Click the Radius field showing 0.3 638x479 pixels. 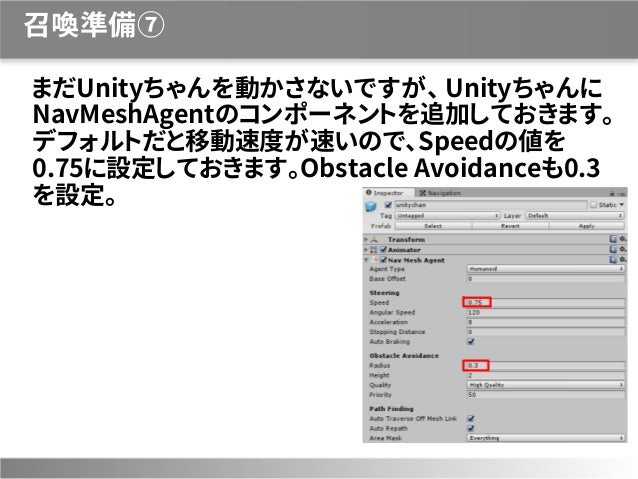[x=546, y=365]
